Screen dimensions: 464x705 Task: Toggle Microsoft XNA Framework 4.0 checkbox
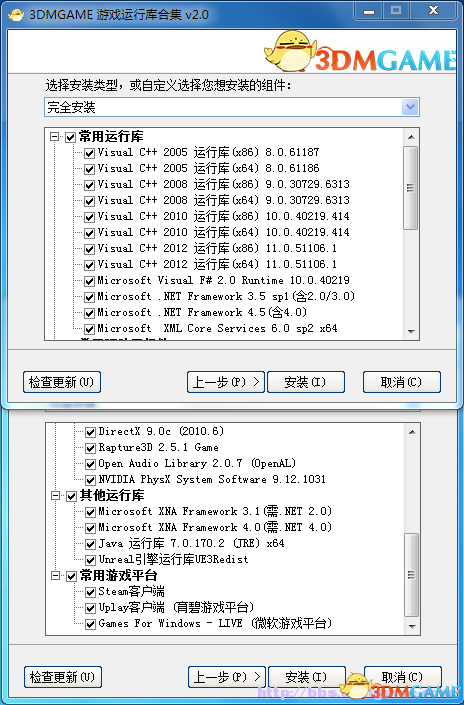pos(90,528)
